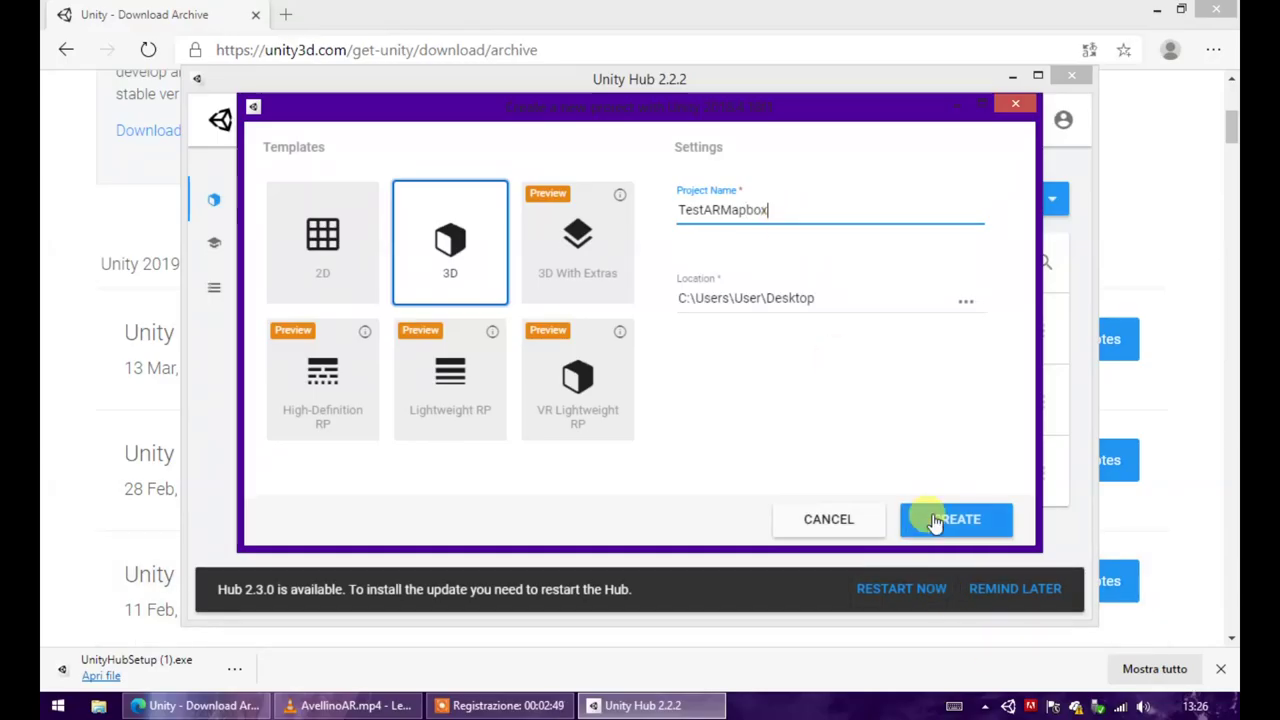Select the 3D template
The height and width of the screenshot is (720, 1280).
tap(450, 242)
